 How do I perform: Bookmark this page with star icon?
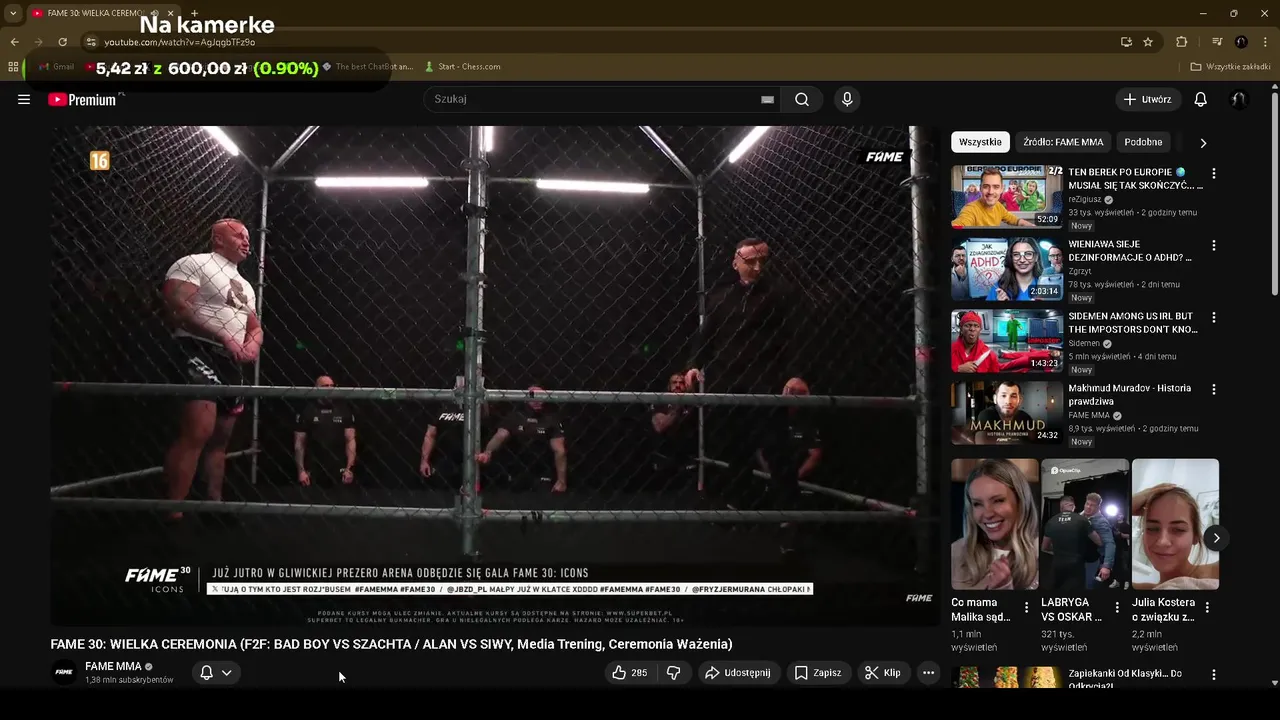tap(1148, 42)
